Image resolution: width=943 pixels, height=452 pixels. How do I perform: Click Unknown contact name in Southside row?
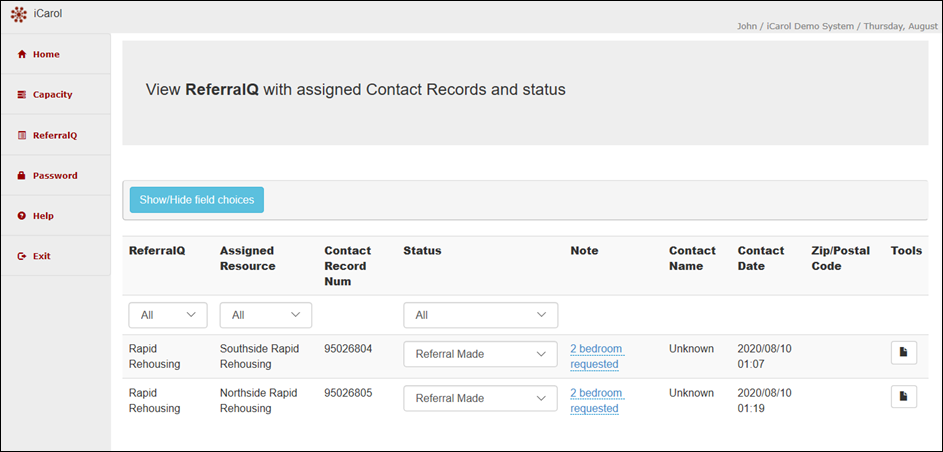[x=691, y=349]
